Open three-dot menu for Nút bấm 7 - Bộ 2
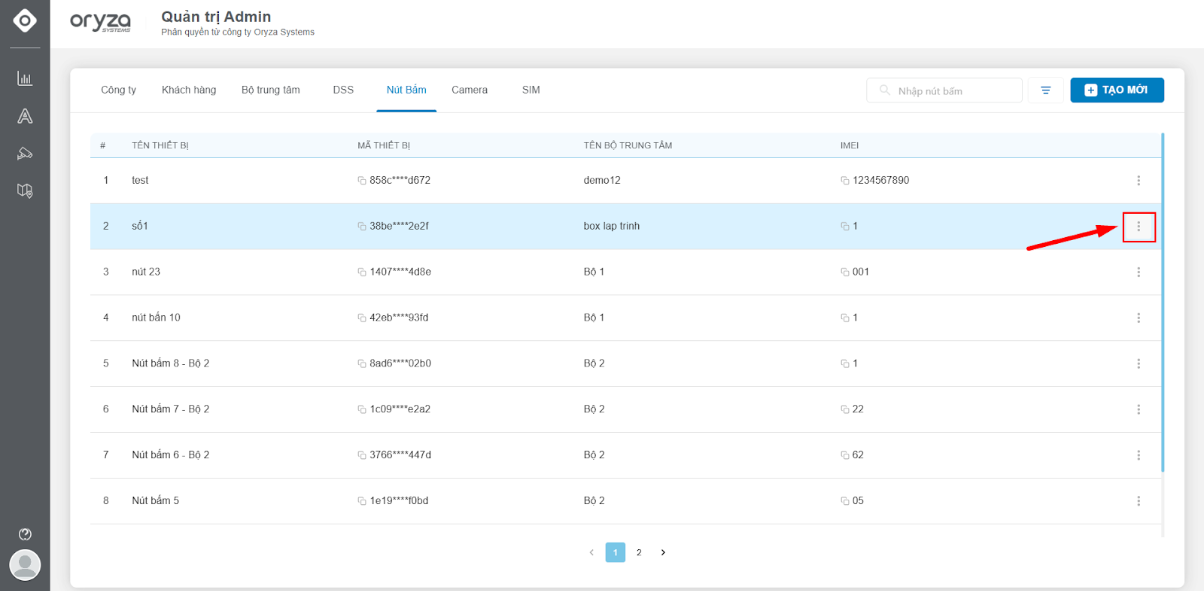This screenshot has height=591, width=1204. pyautogui.click(x=1138, y=409)
